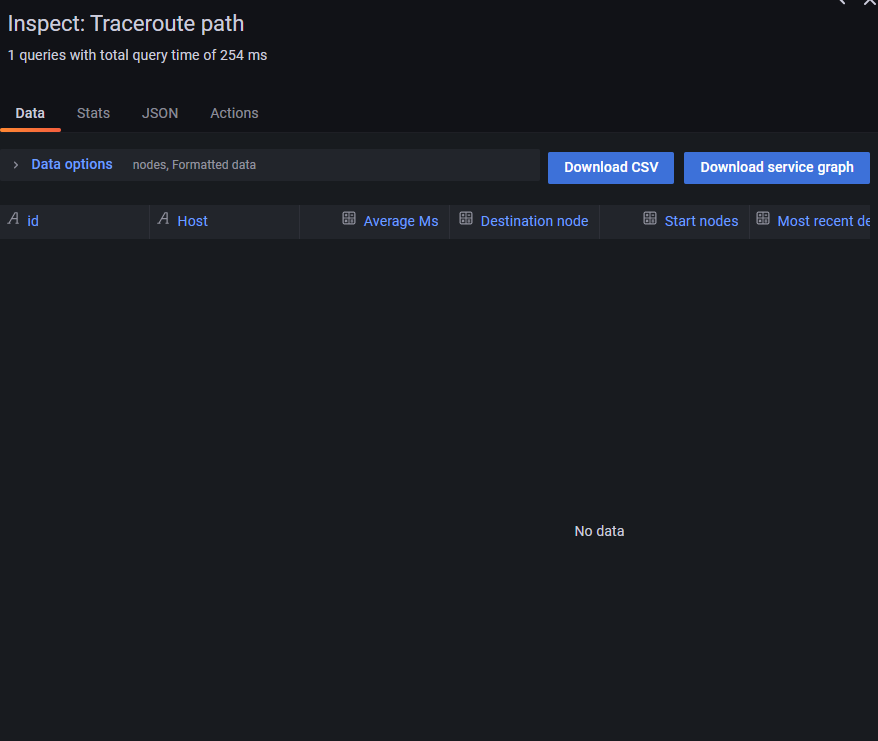Toggle sorting on the Host column
This screenshot has height=741, width=878.
pos(192,220)
